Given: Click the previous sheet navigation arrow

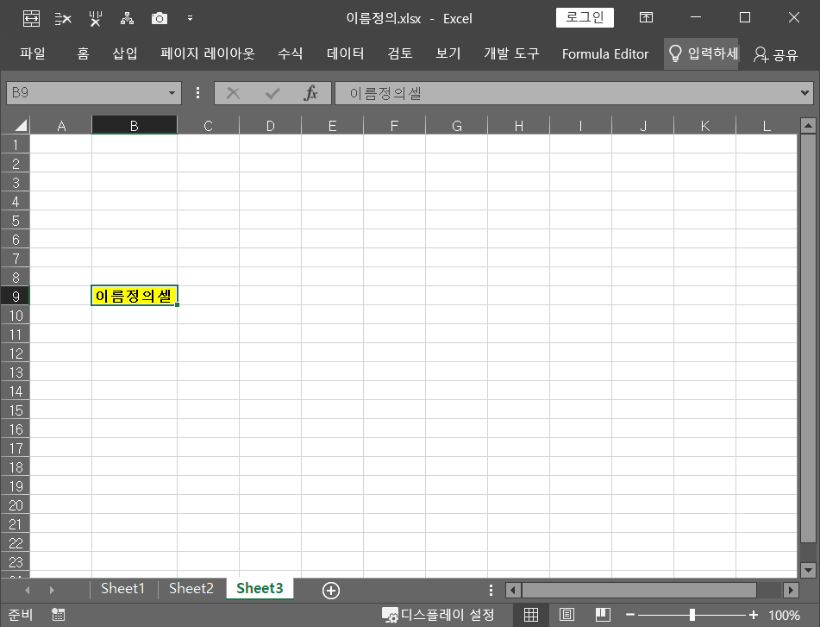Looking at the screenshot, I should pos(27,590).
